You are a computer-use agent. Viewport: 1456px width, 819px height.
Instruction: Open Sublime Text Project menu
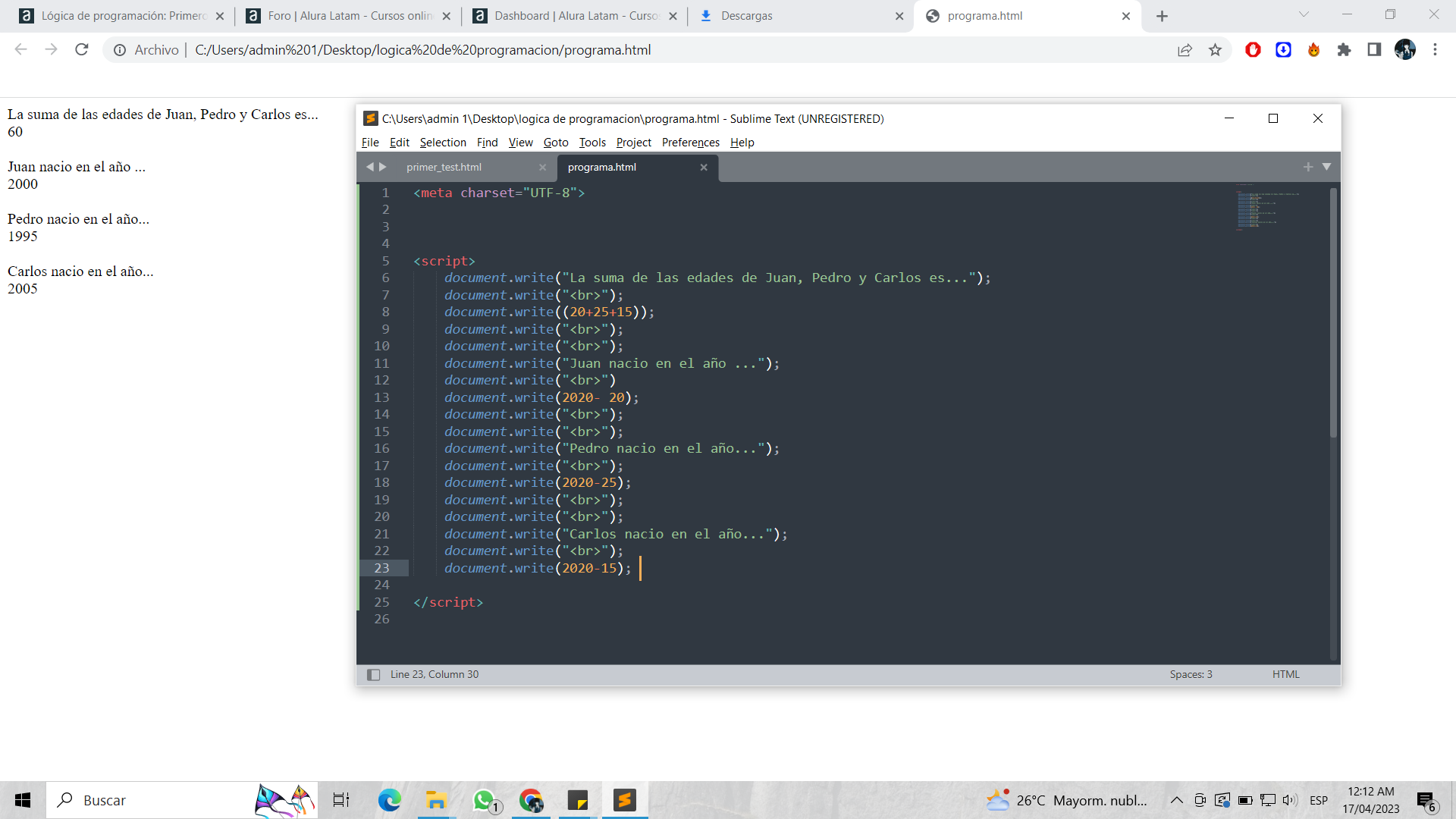[633, 143]
